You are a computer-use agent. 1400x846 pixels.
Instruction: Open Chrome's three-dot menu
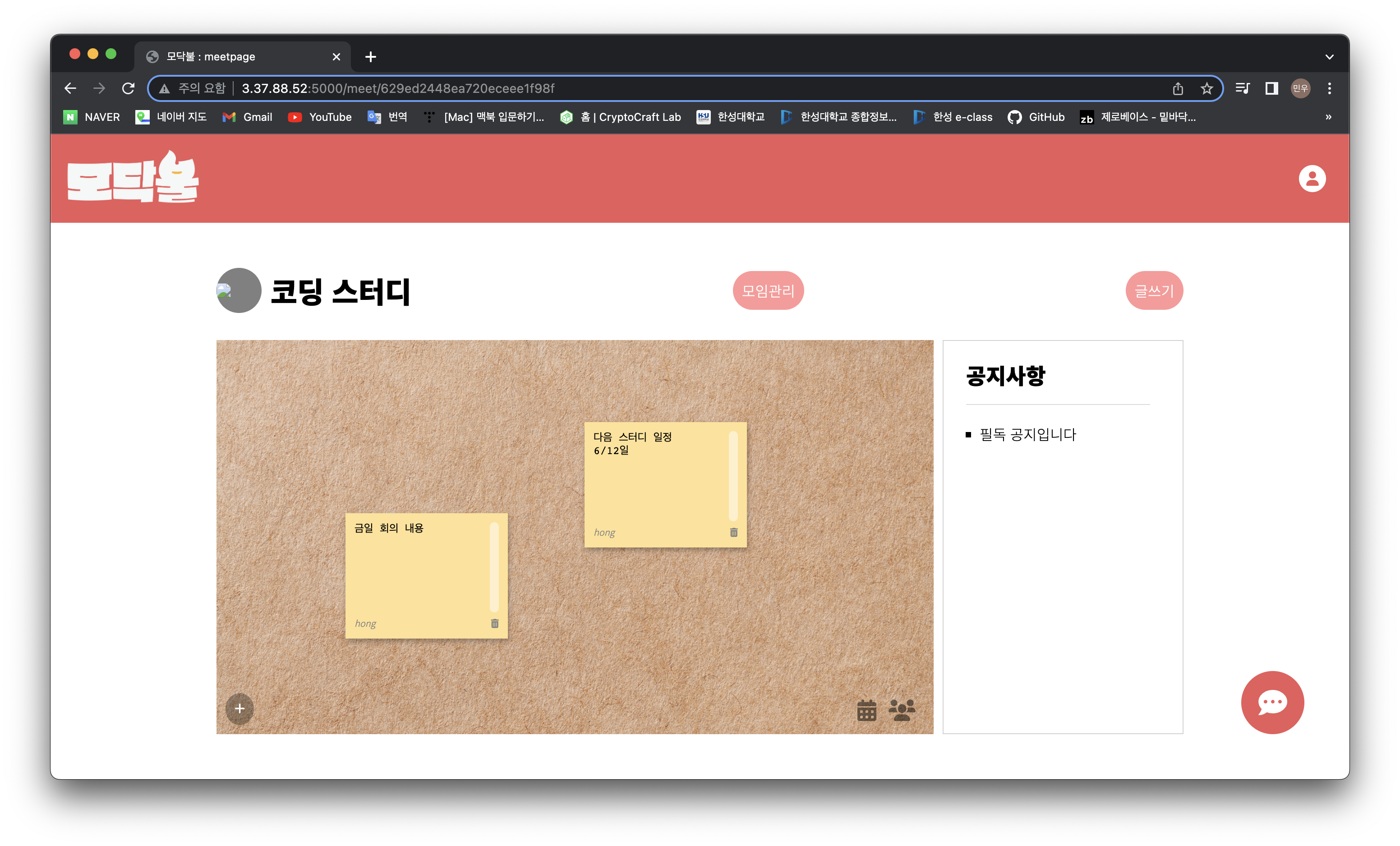click(x=1329, y=88)
